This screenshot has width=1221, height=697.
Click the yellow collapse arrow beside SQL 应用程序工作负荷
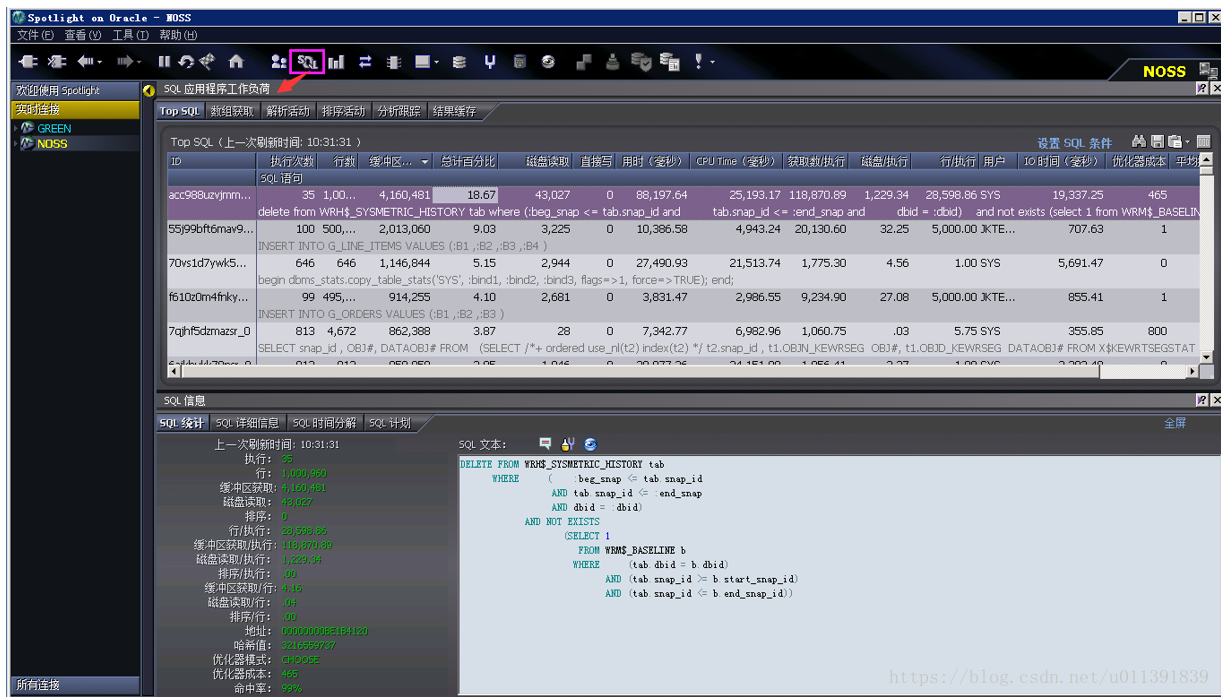(150, 90)
